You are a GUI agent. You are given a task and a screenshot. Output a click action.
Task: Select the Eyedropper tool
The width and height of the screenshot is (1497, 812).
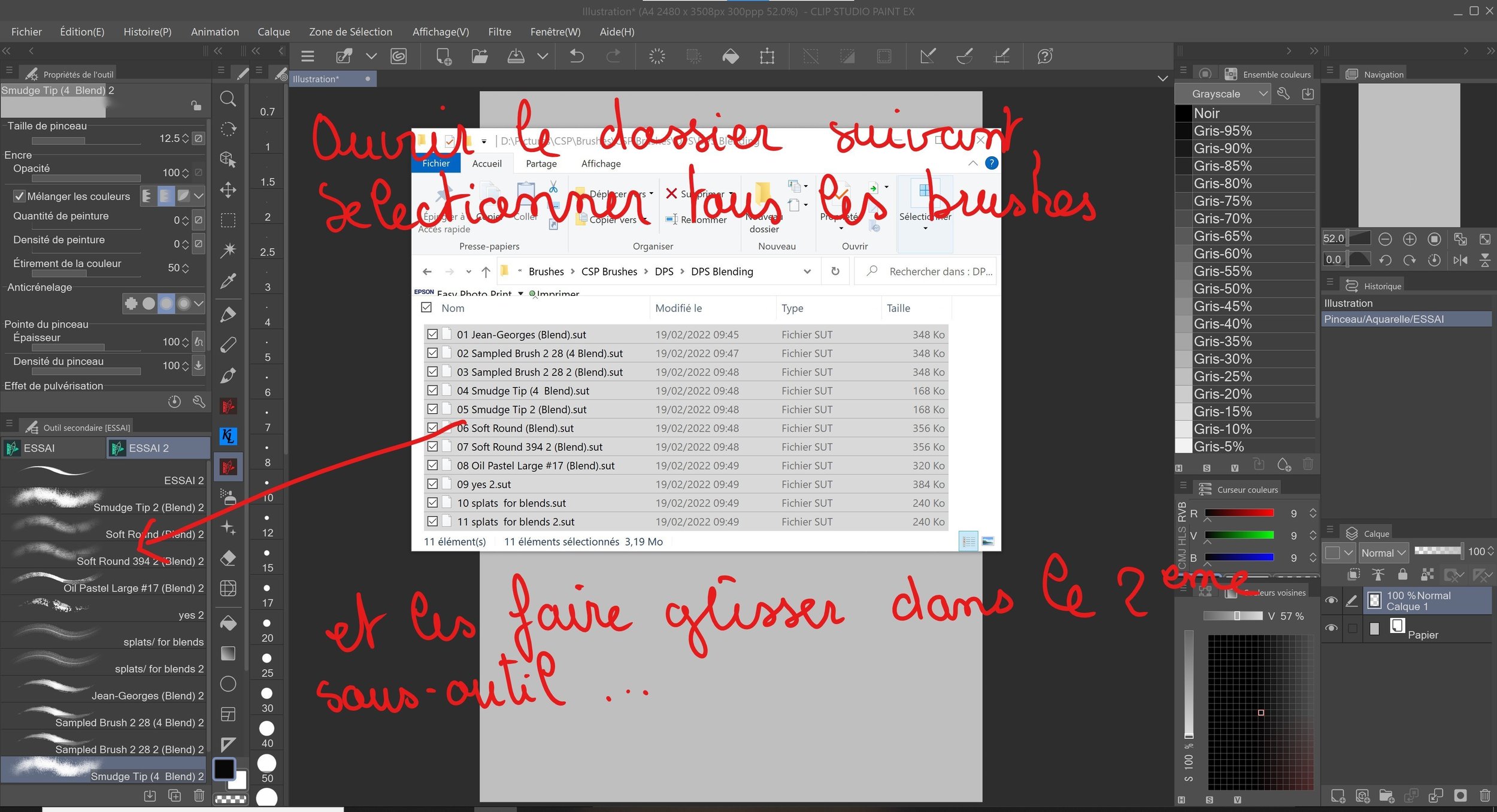pyautogui.click(x=228, y=281)
